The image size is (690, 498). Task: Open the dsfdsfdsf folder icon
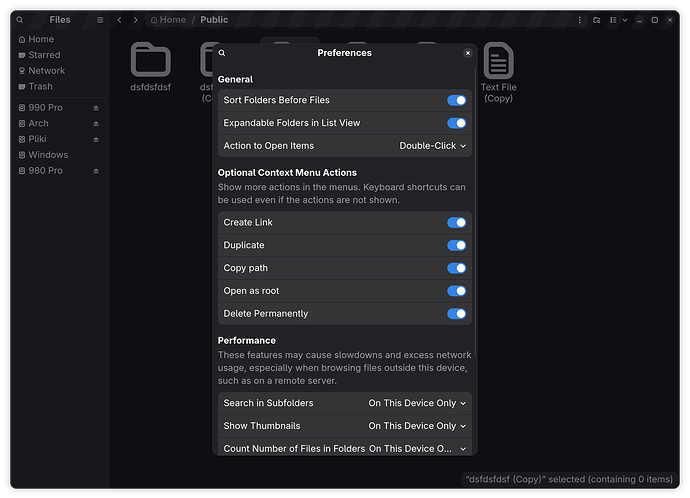150,60
